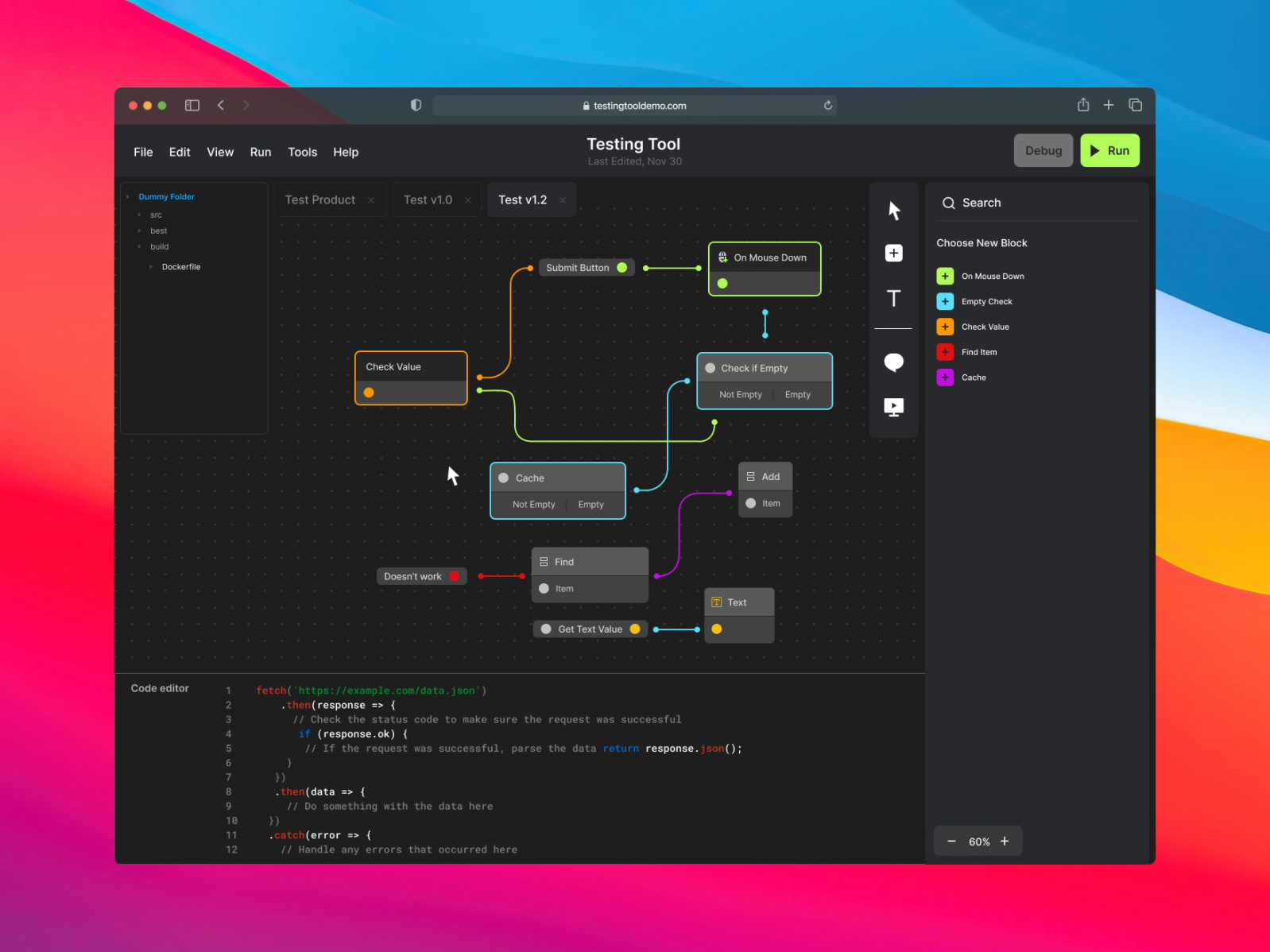Reload the page with refresh icon
Image resolution: width=1270 pixels, height=952 pixels.
828,105
